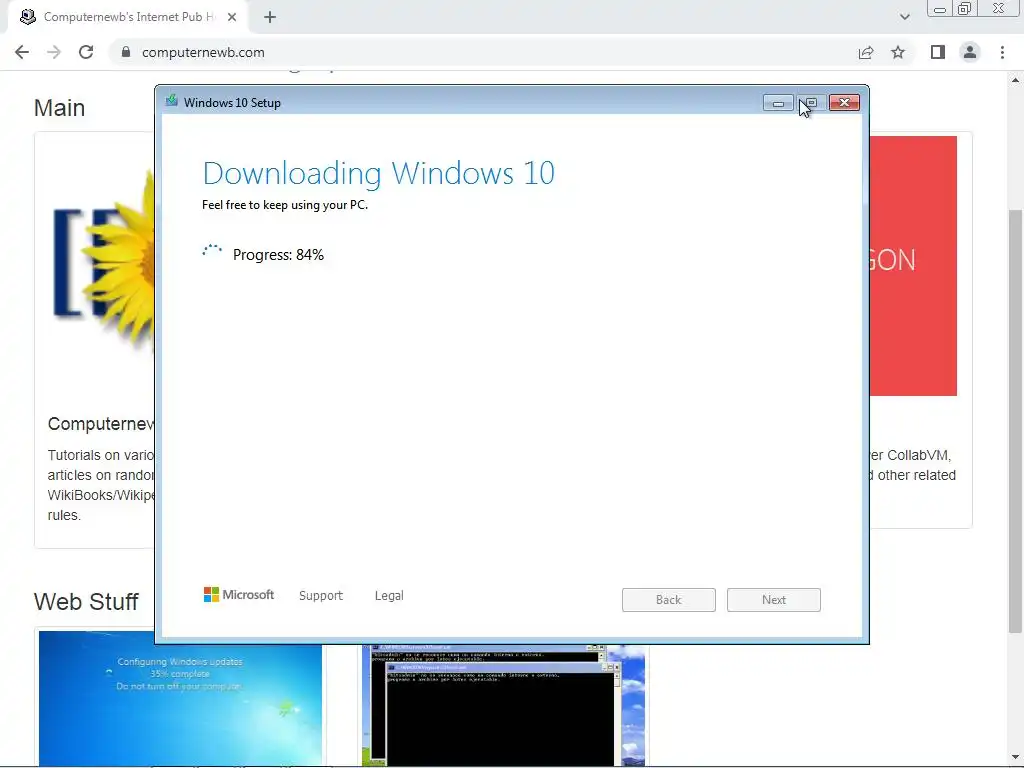Image resolution: width=1024 pixels, height=768 pixels.
Task: Minimize the Windows 10 Setup dialog
Action: (778, 103)
